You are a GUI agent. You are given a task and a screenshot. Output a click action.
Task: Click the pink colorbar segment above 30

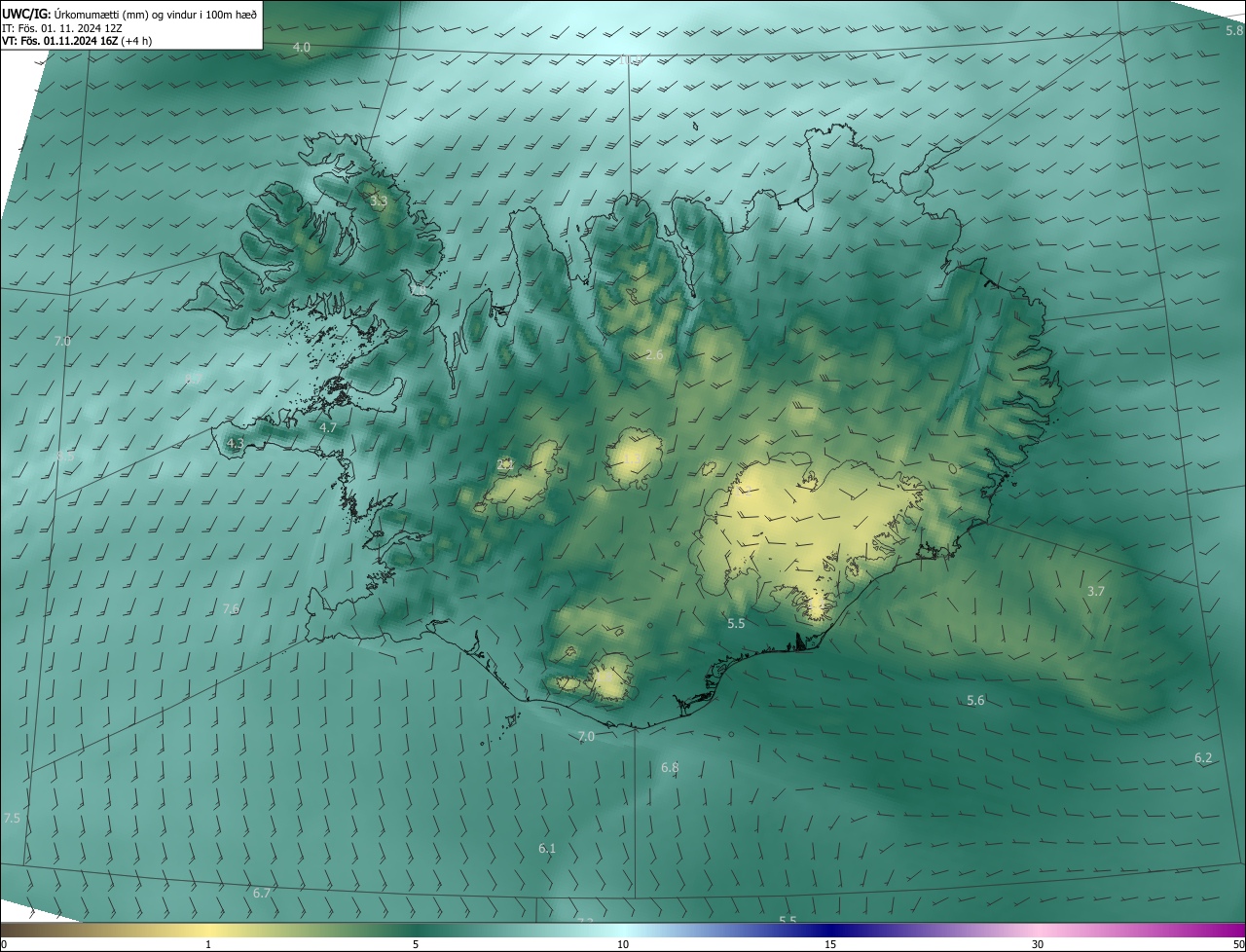coord(1038,930)
